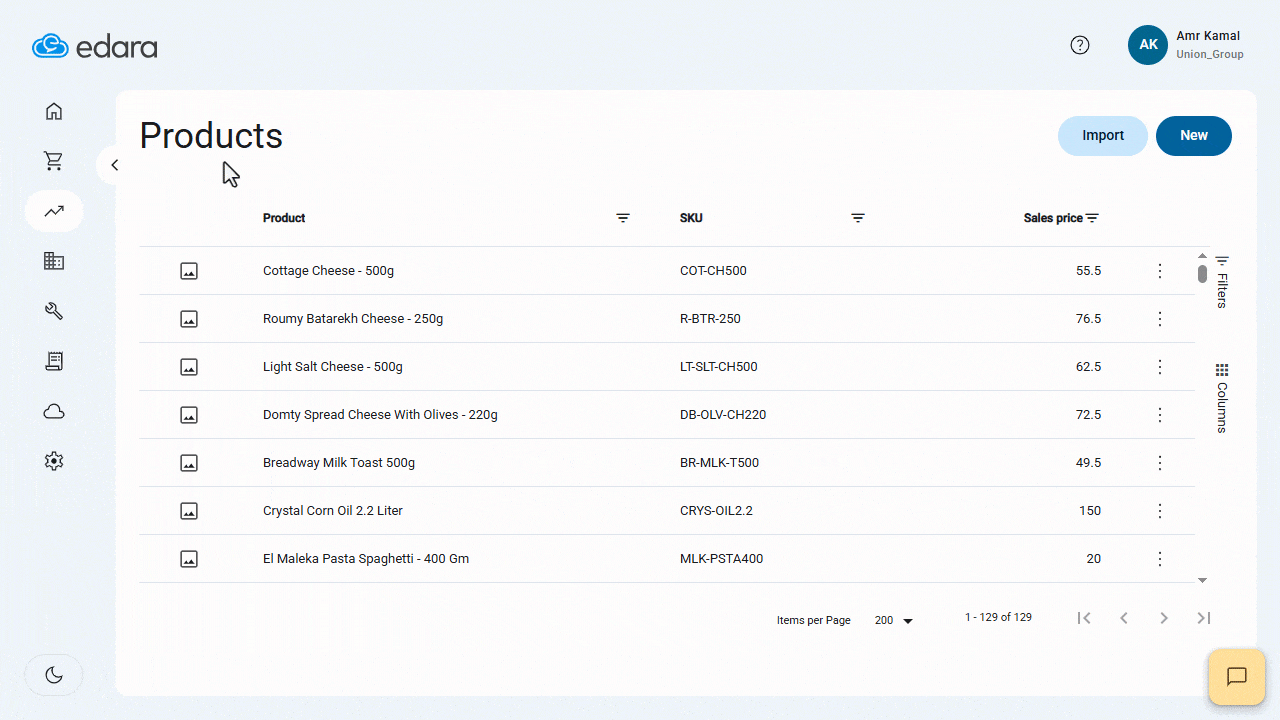Click the scrollbar down arrow

tap(1202, 580)
